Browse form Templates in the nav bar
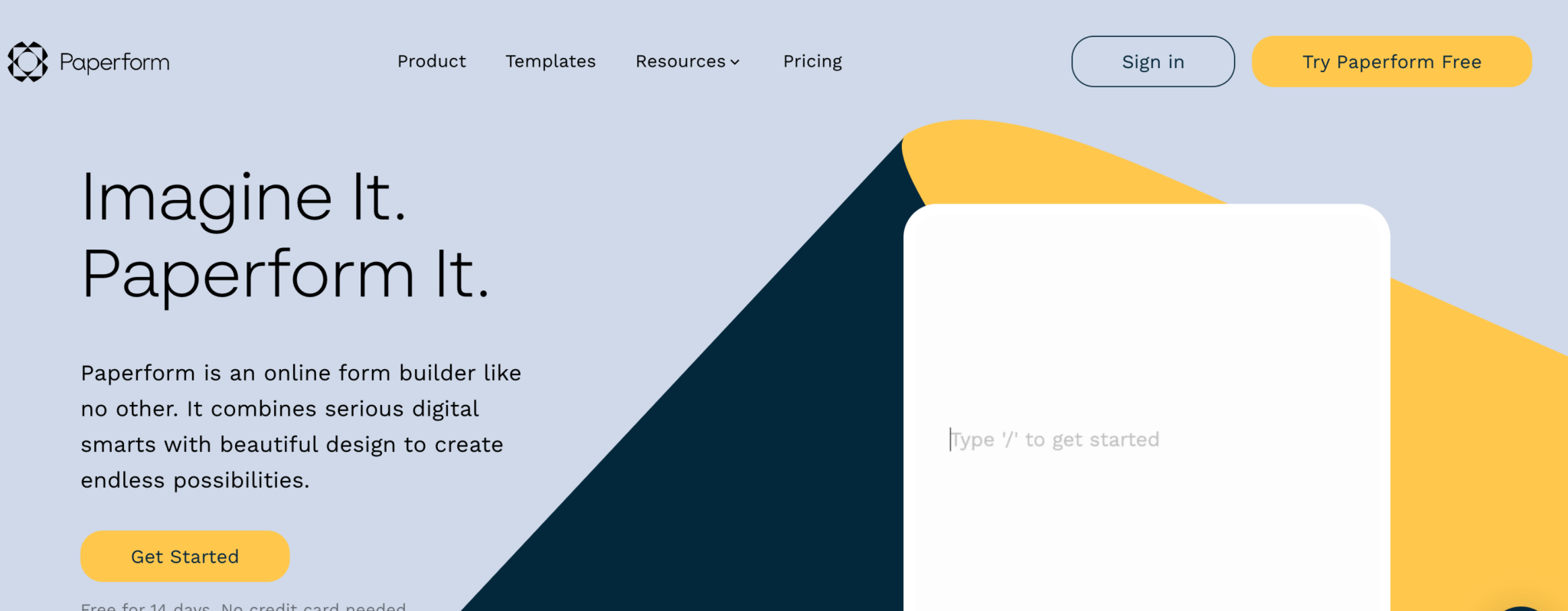1568x611 pixels. [550, 61]
